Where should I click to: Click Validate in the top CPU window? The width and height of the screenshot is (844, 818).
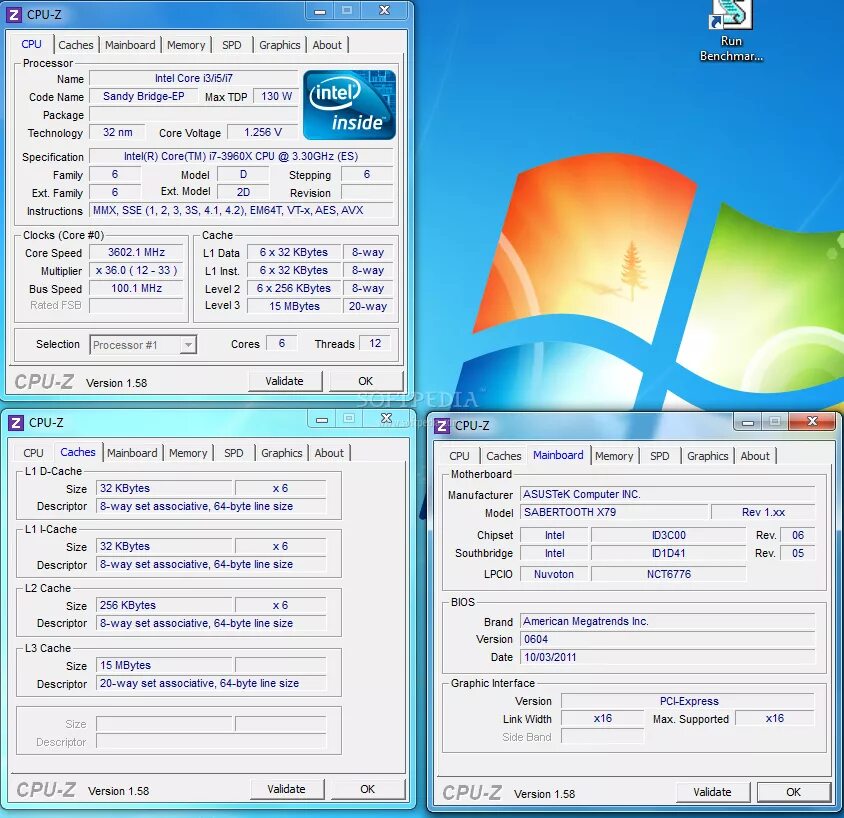coord(285,381)
